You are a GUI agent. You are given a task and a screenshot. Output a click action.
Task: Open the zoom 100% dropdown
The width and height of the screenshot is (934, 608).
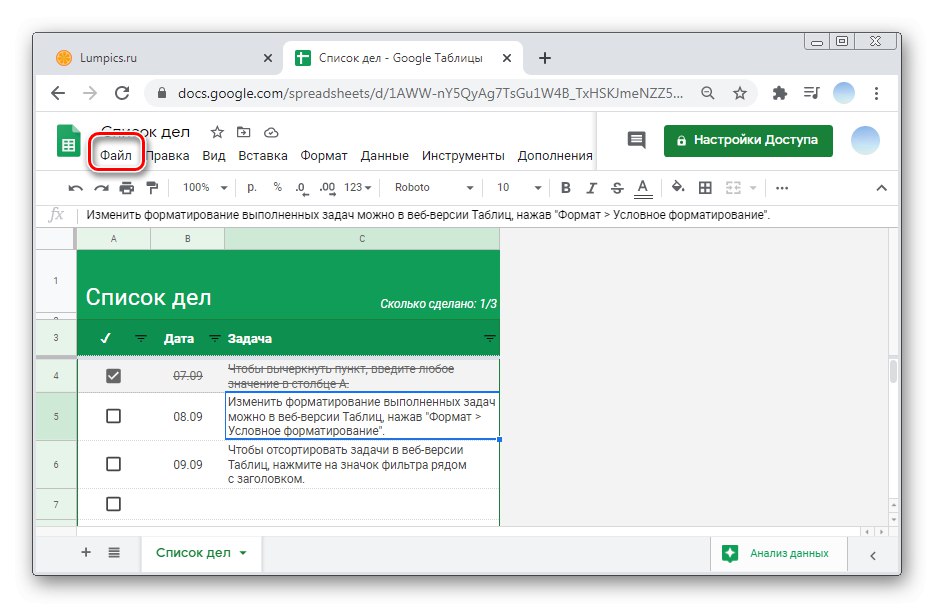tap(205, 188)
